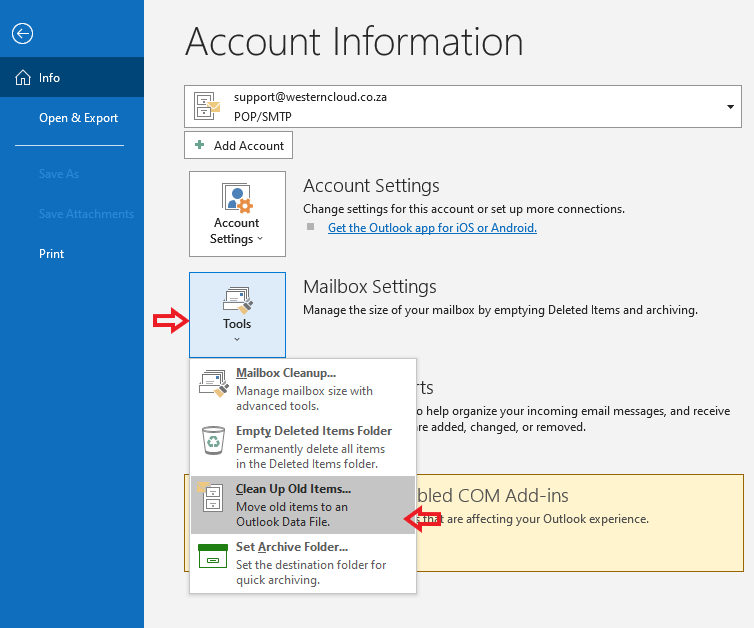Screen dimensions: 754x628
Task: Click the Tools mailbox brush icon
Action: [238, 301]
